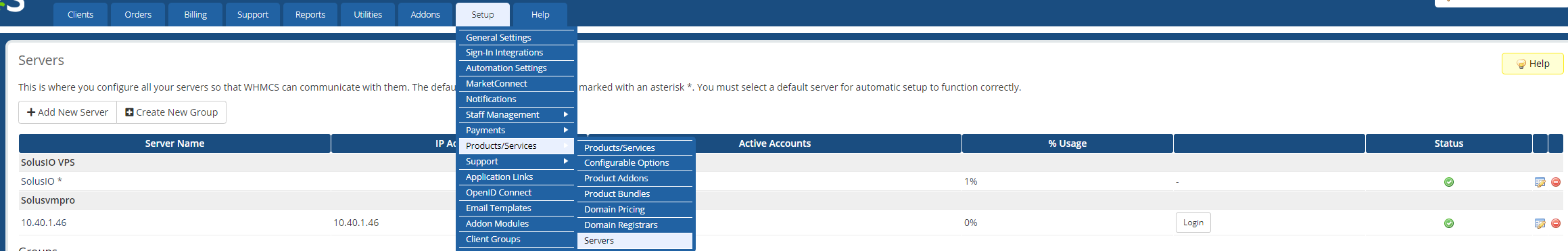Open Domain Pricing submenu entry
Image resolution: width=1568 pixels, height=251 pixels.
[x=635, y=210]
